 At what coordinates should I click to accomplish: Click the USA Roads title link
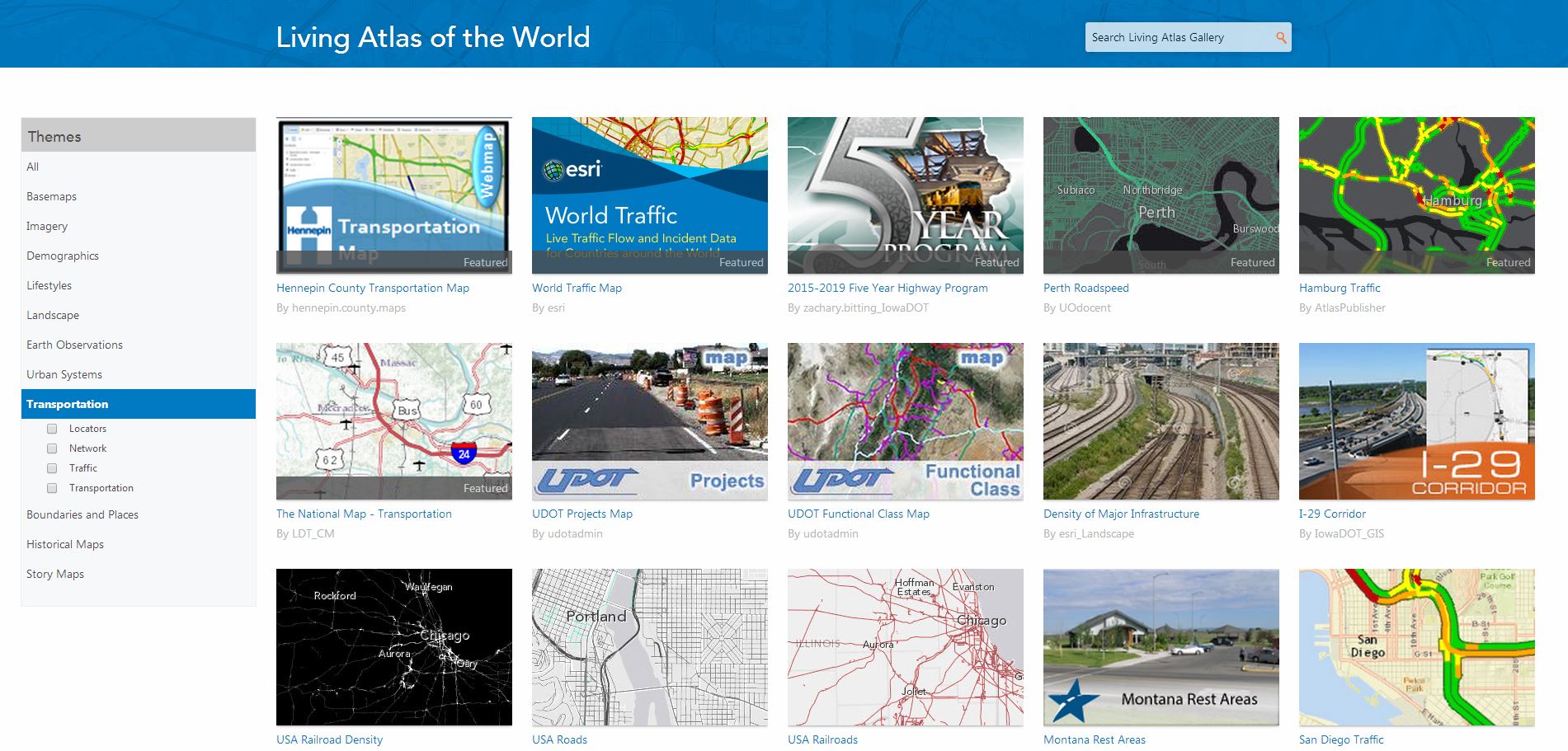[559, 739]
